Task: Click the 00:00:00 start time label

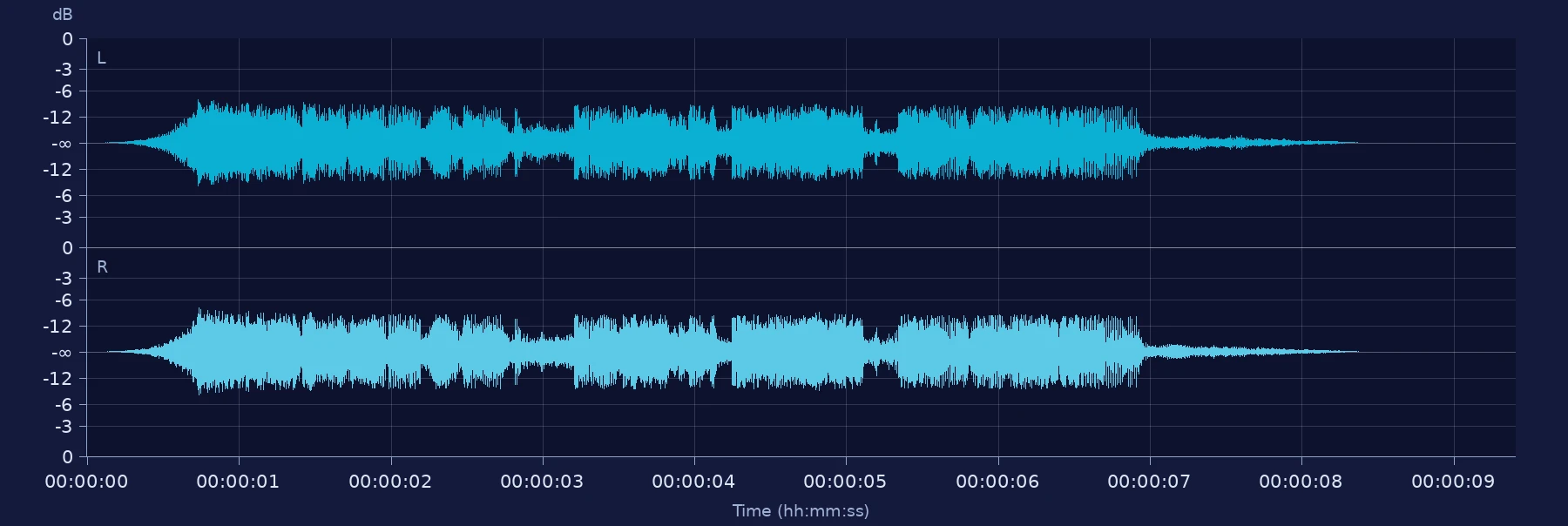Action: tap(86, 482)
